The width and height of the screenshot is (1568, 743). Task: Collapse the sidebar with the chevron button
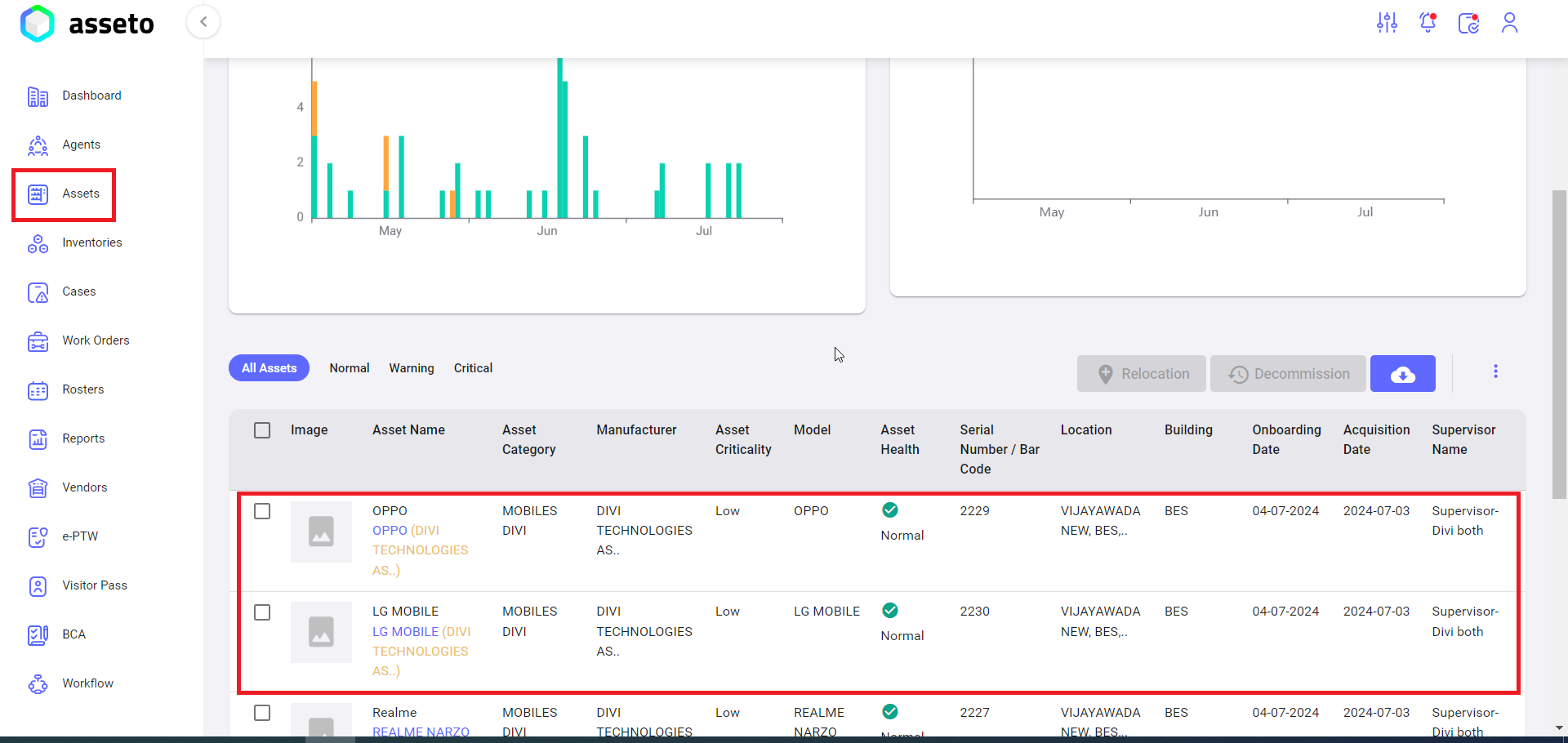point(203,22)
